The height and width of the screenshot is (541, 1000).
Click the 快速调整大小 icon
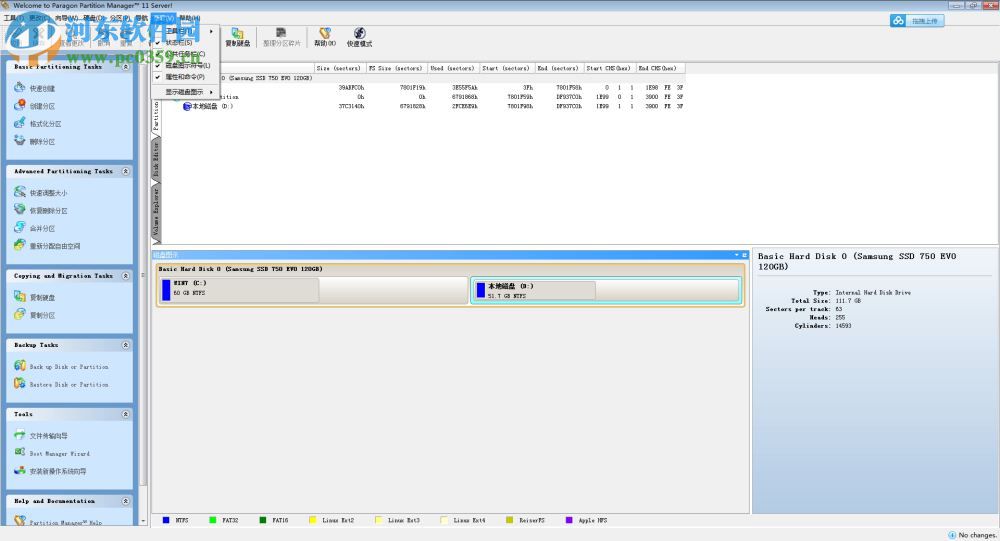[20, 191]
